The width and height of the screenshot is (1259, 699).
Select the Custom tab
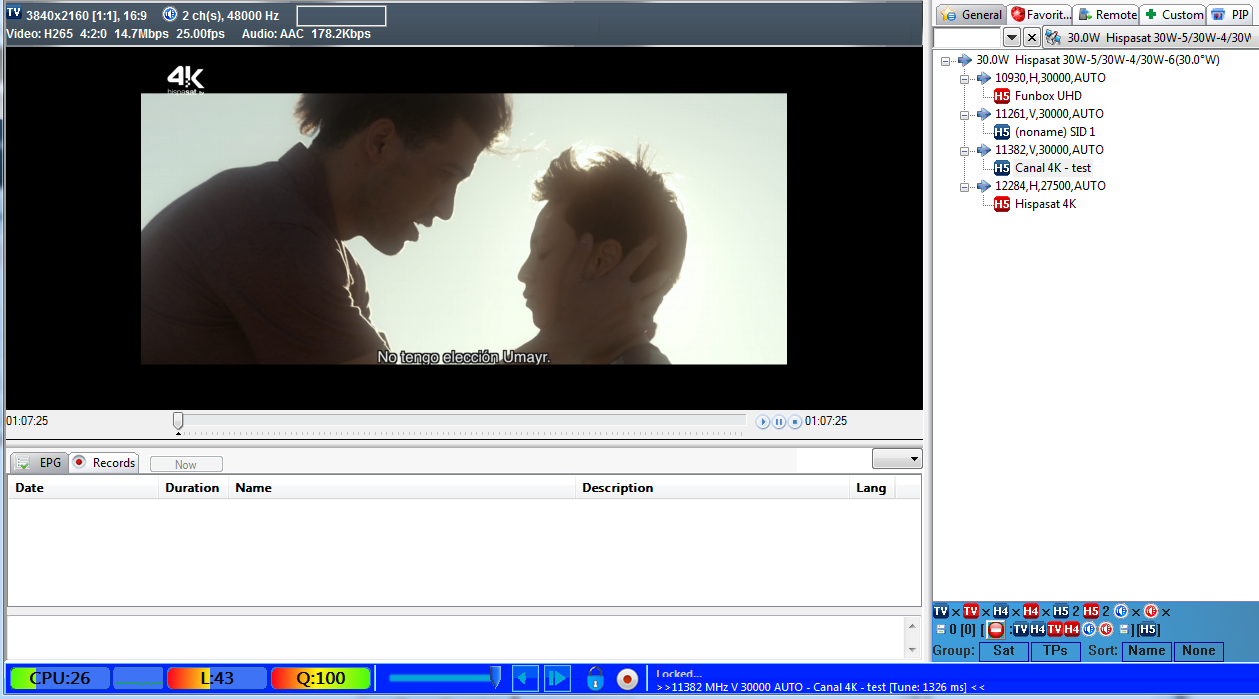pos(1172,14)
